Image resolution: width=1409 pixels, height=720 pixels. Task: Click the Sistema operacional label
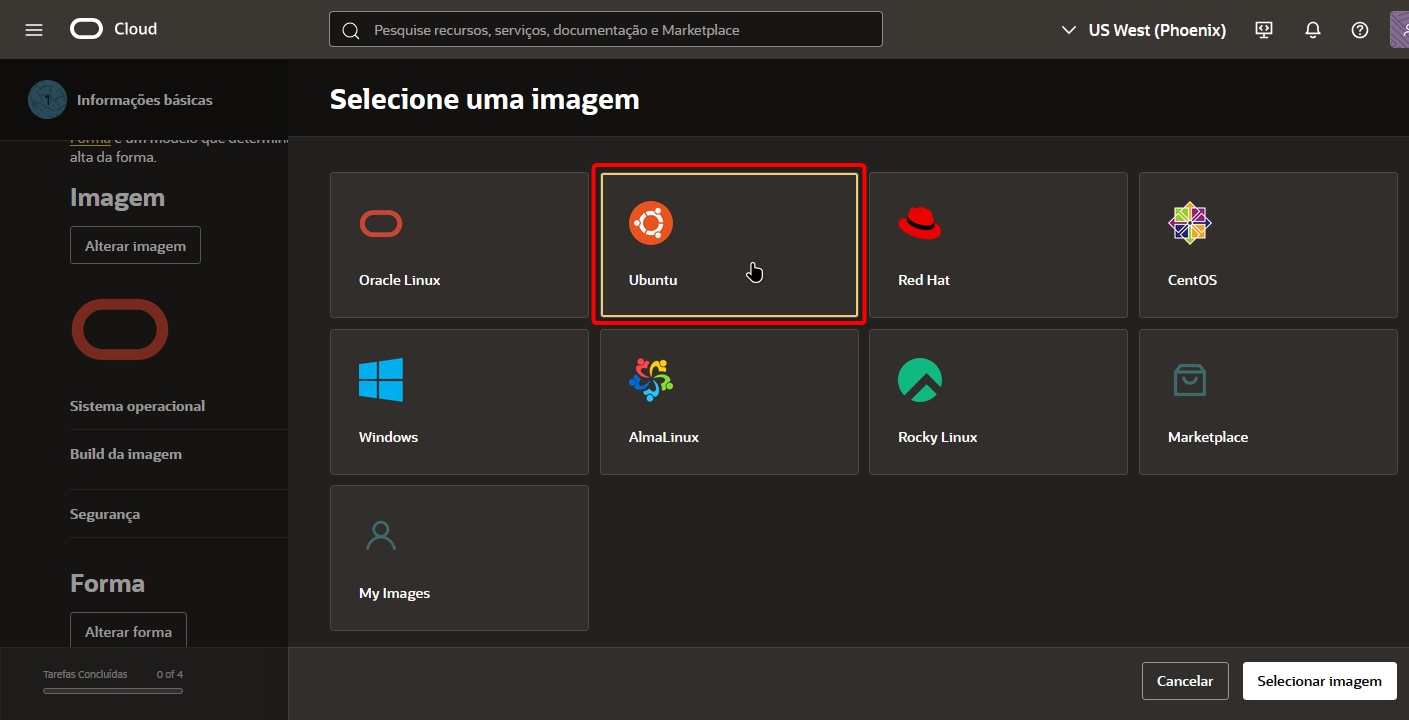pos(138,406)
